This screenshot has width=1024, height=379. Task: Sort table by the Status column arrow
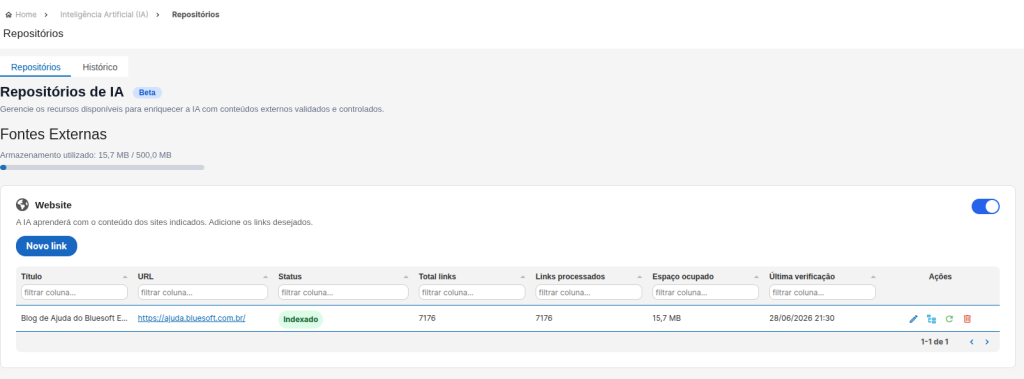point(406,277)
